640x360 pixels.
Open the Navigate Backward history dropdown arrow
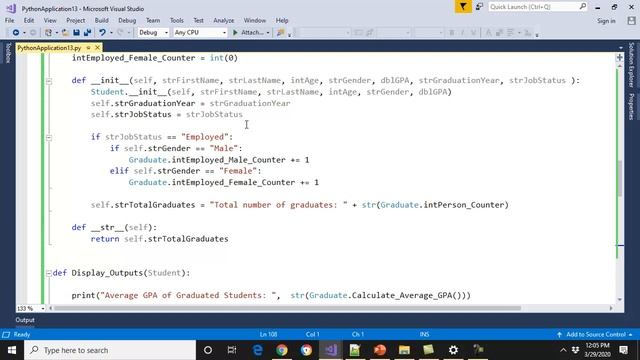point(24,32)
